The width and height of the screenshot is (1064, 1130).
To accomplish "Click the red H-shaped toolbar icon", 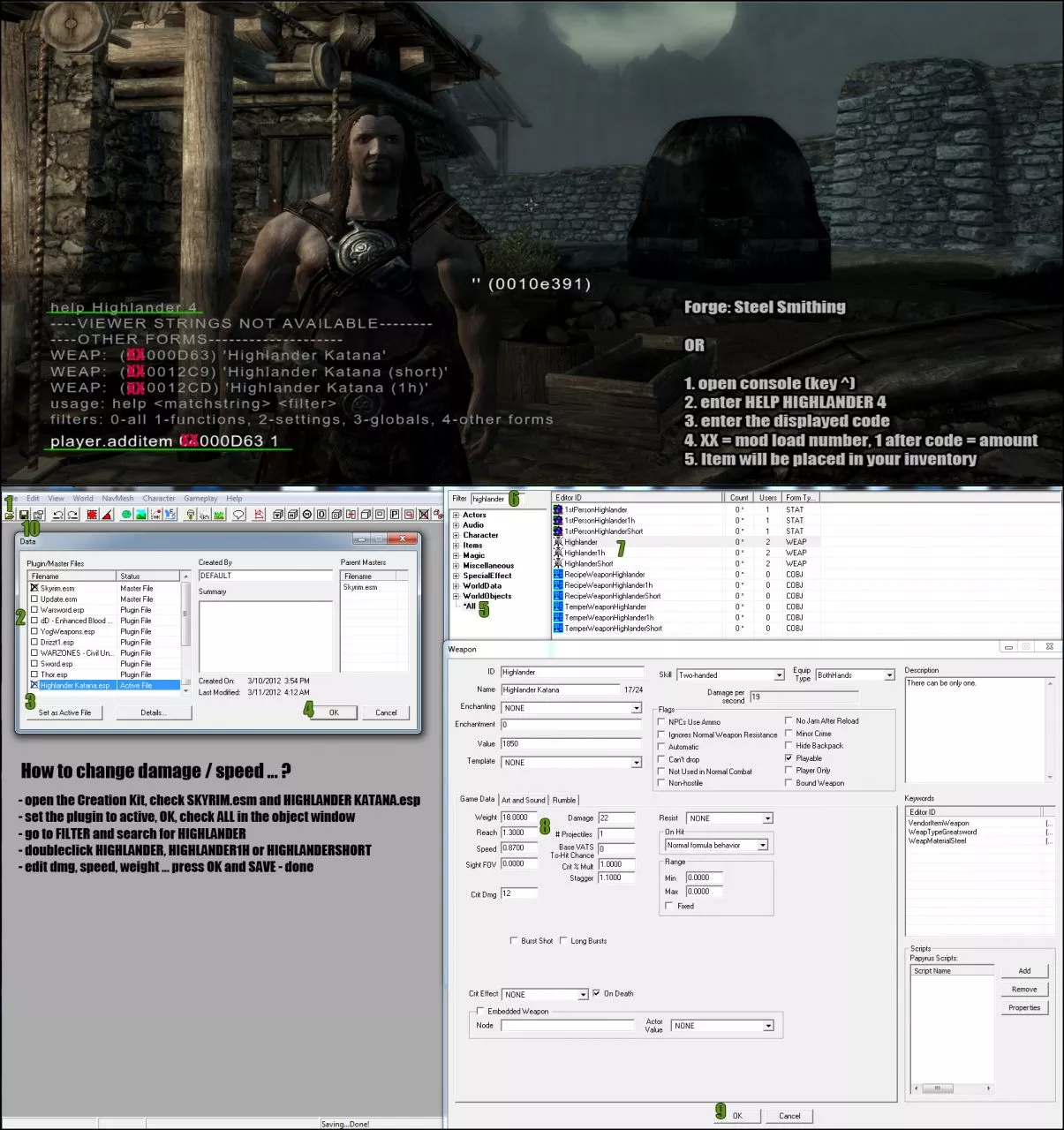I will click(351, 515).
